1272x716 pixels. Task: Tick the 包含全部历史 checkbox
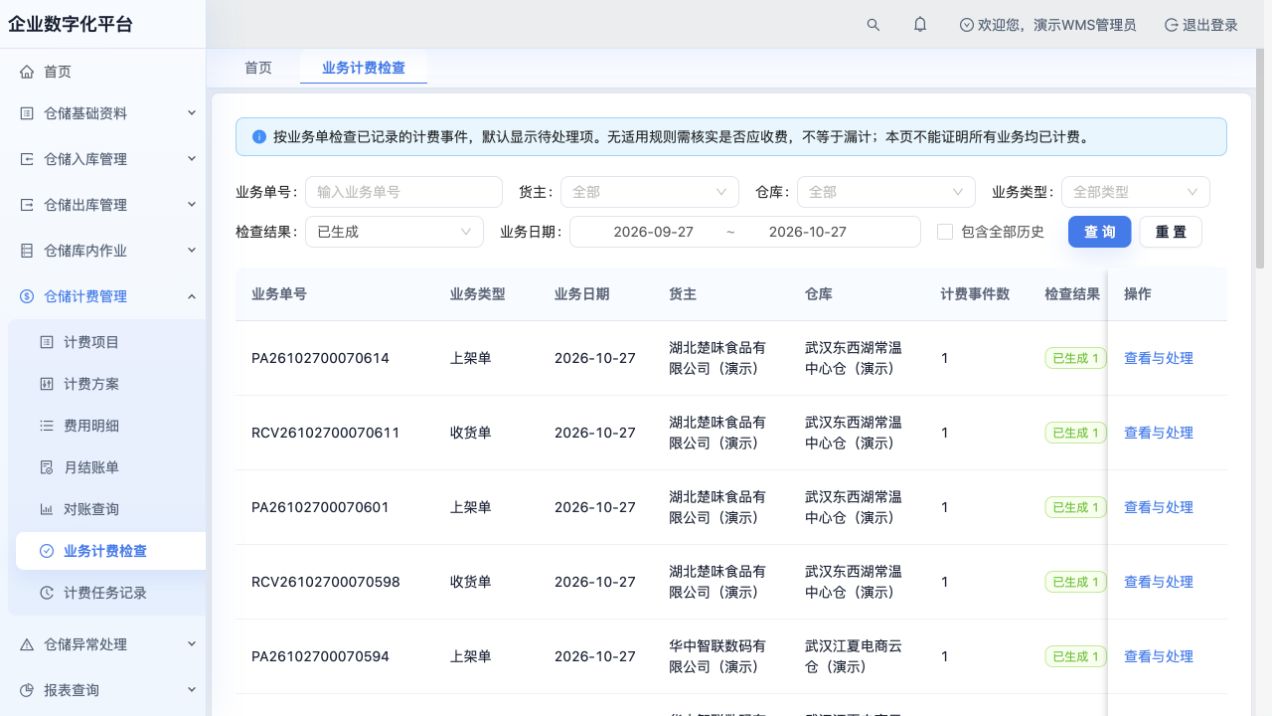pos(944,232)
